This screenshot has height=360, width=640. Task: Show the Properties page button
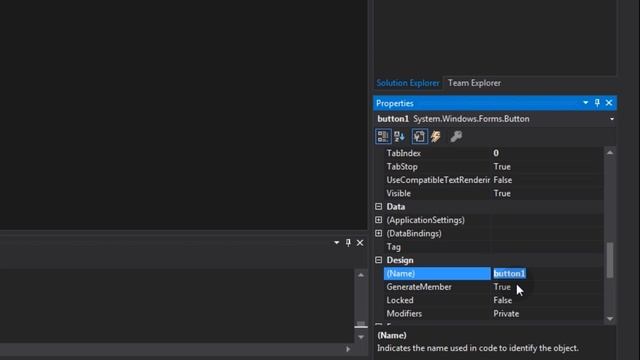pyautogui.click(x=419, y=136)
